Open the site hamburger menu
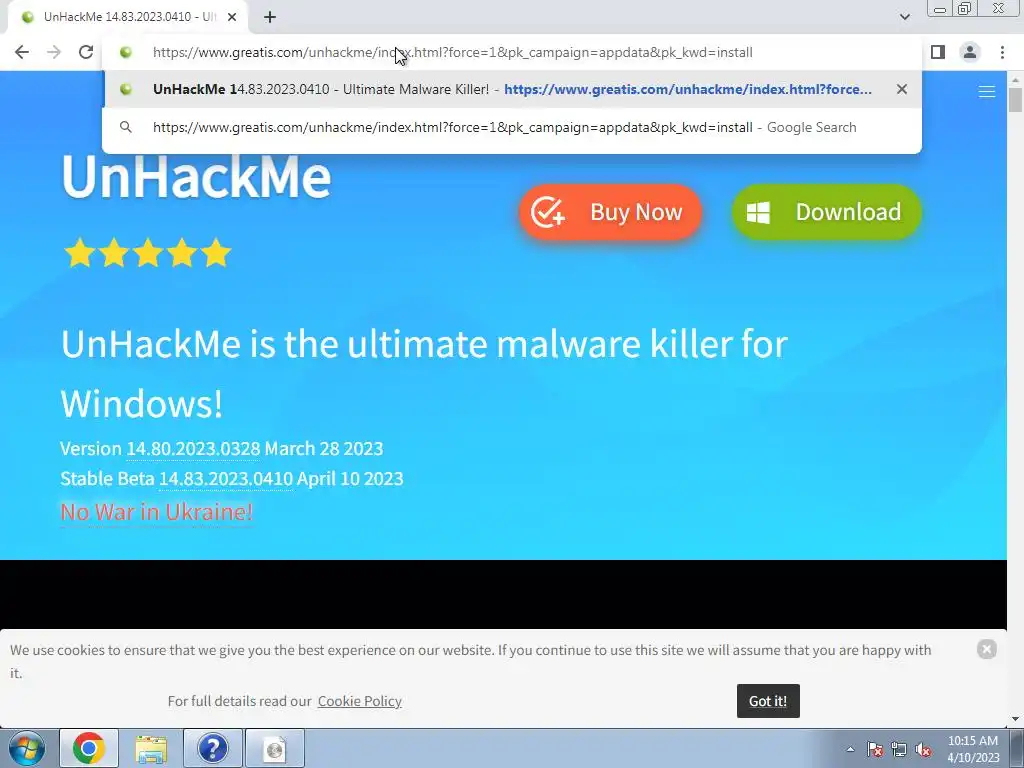The image size is (1024, 768). pyautogui.click(x=987, y=91)
